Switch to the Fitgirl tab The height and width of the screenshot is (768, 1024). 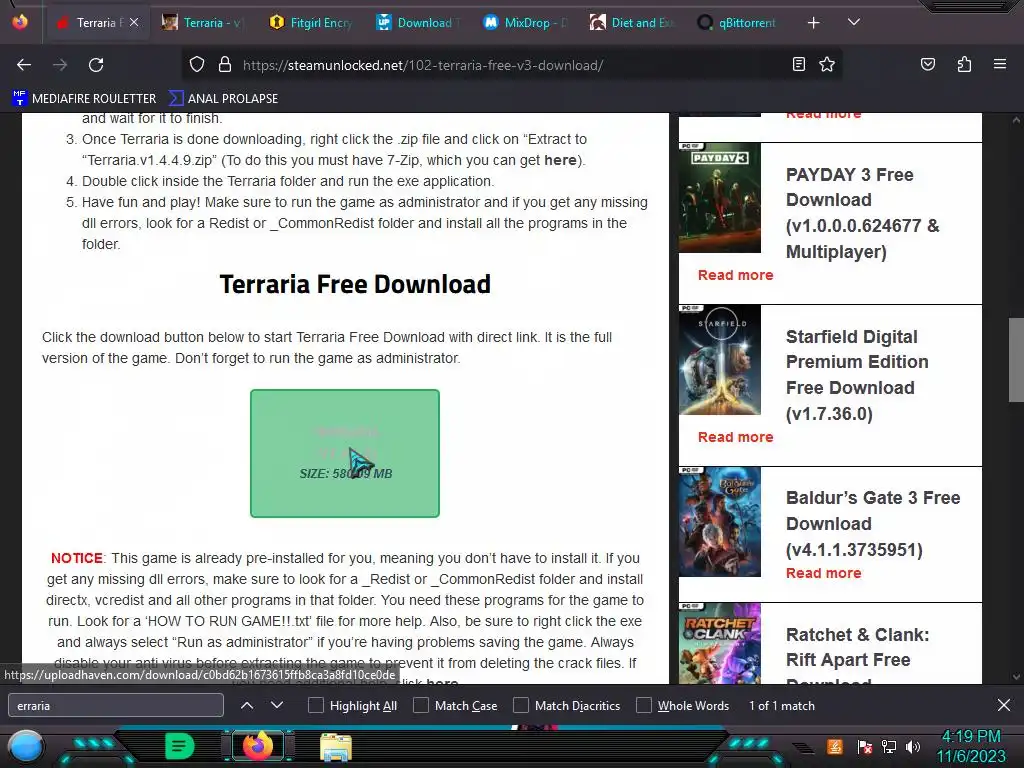[x=310, y=22]
